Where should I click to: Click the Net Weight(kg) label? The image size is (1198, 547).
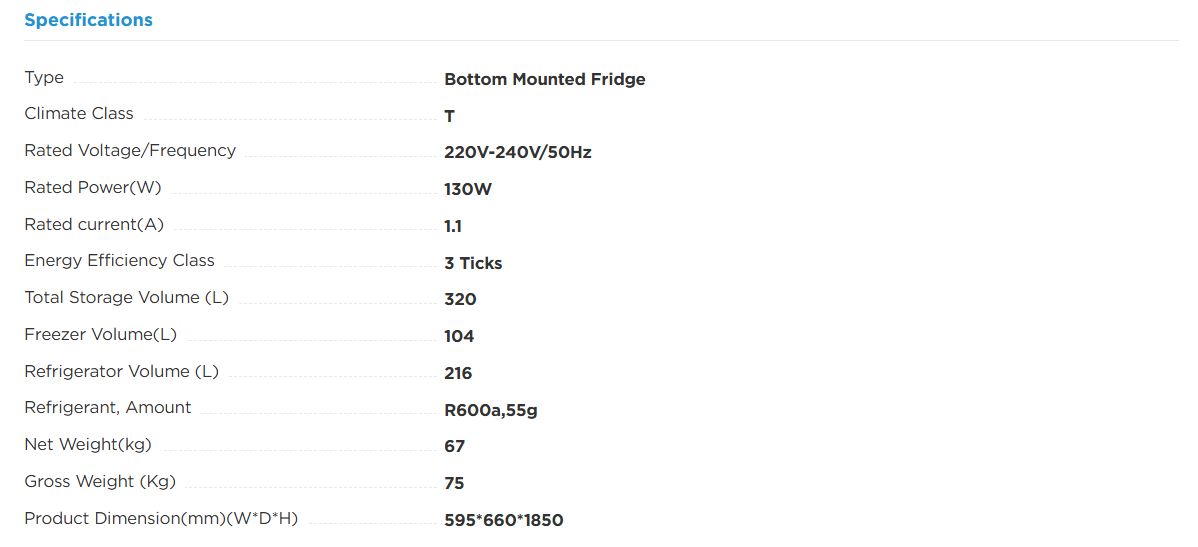tap(88, 444)
